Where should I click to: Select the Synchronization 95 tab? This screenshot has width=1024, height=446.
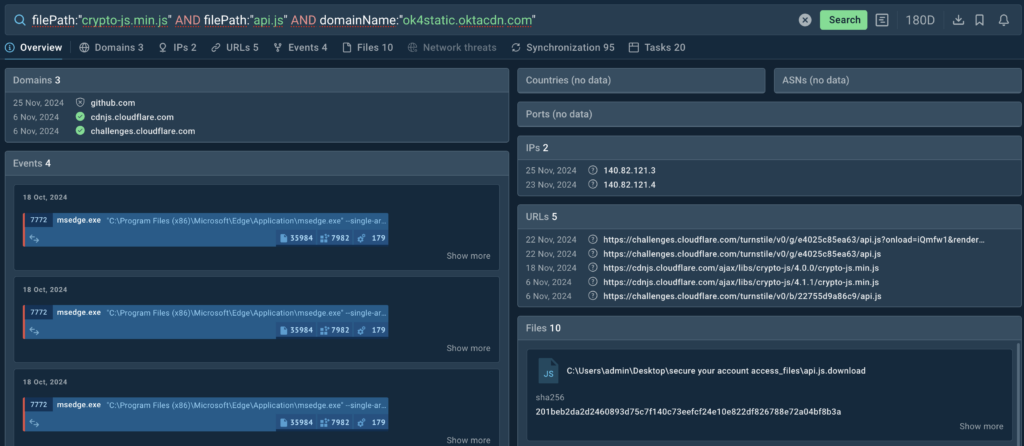point(562,47)
